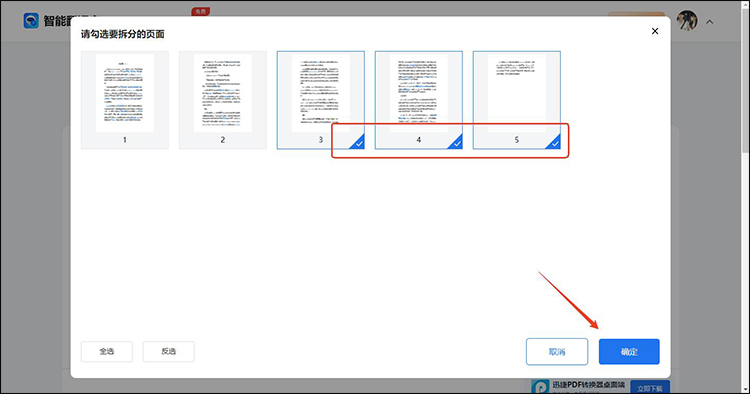The height and width of the screenshot is (394, 750).
Task: Click the blue app logo icon
Action: [x=31, y=21]
